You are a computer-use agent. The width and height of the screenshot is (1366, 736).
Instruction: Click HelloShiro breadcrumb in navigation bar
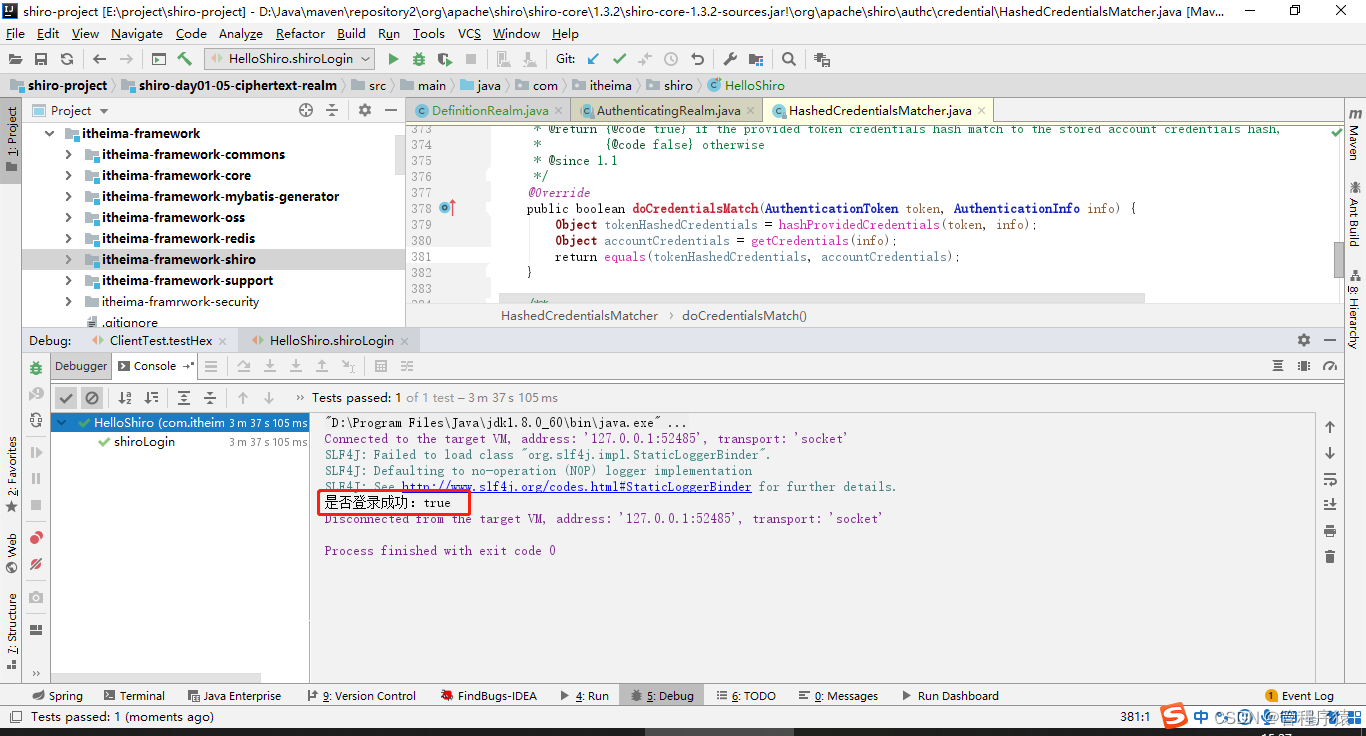coord(746,85)
